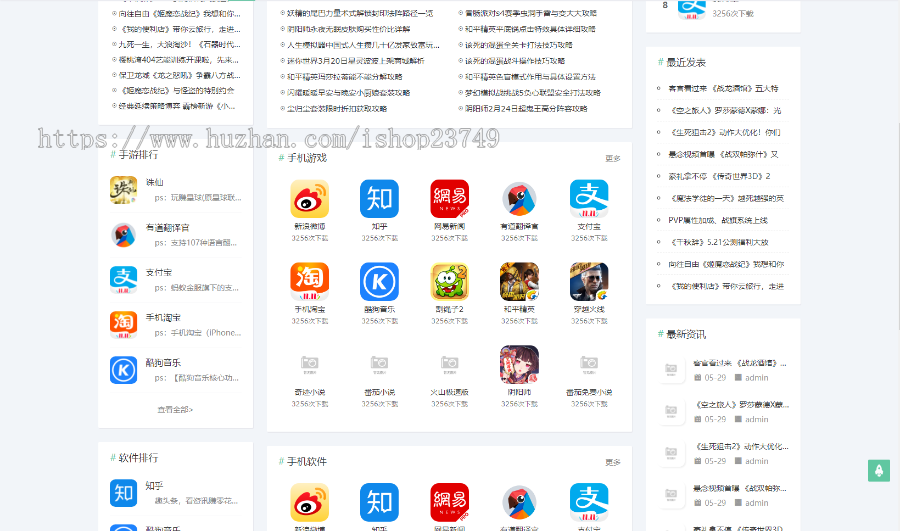The height and width of the screenshot is (531, 900).
Task: Open the Alipay icon beside rank 8
Action: coord(692,9)
